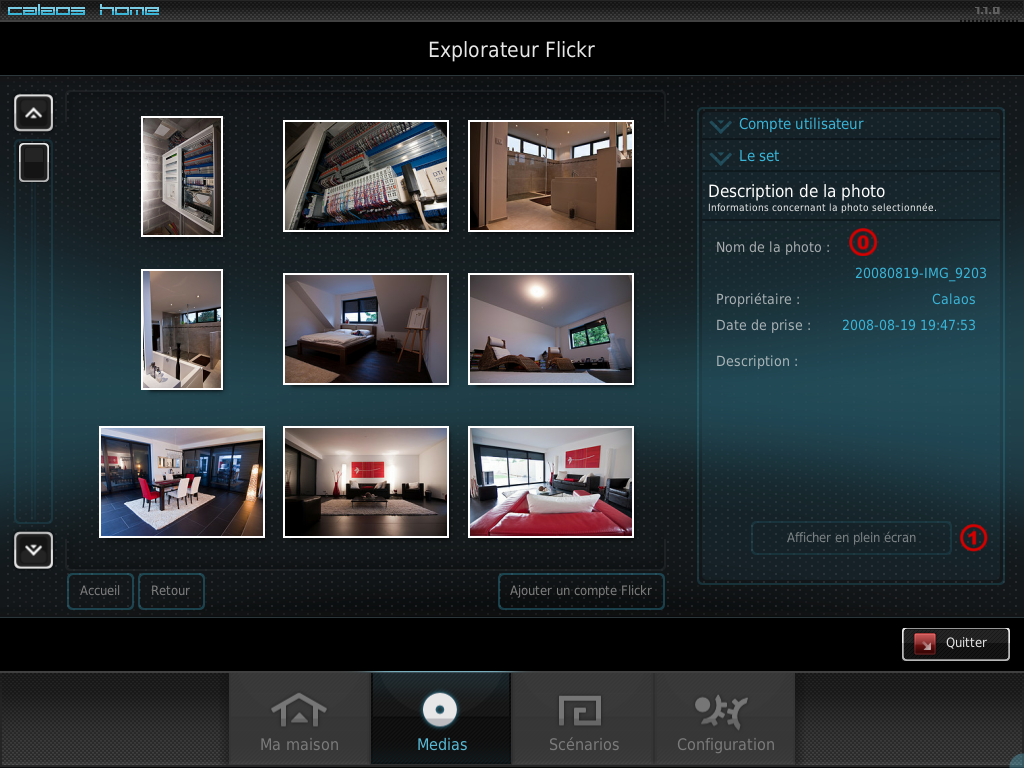Open the Configuration gears icon
Viewport: 1024px width, 768px height.
722,711
